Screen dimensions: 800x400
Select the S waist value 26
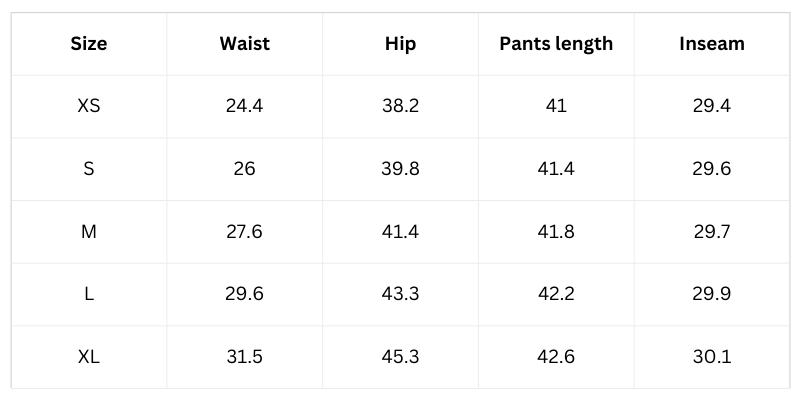[244, 169]
